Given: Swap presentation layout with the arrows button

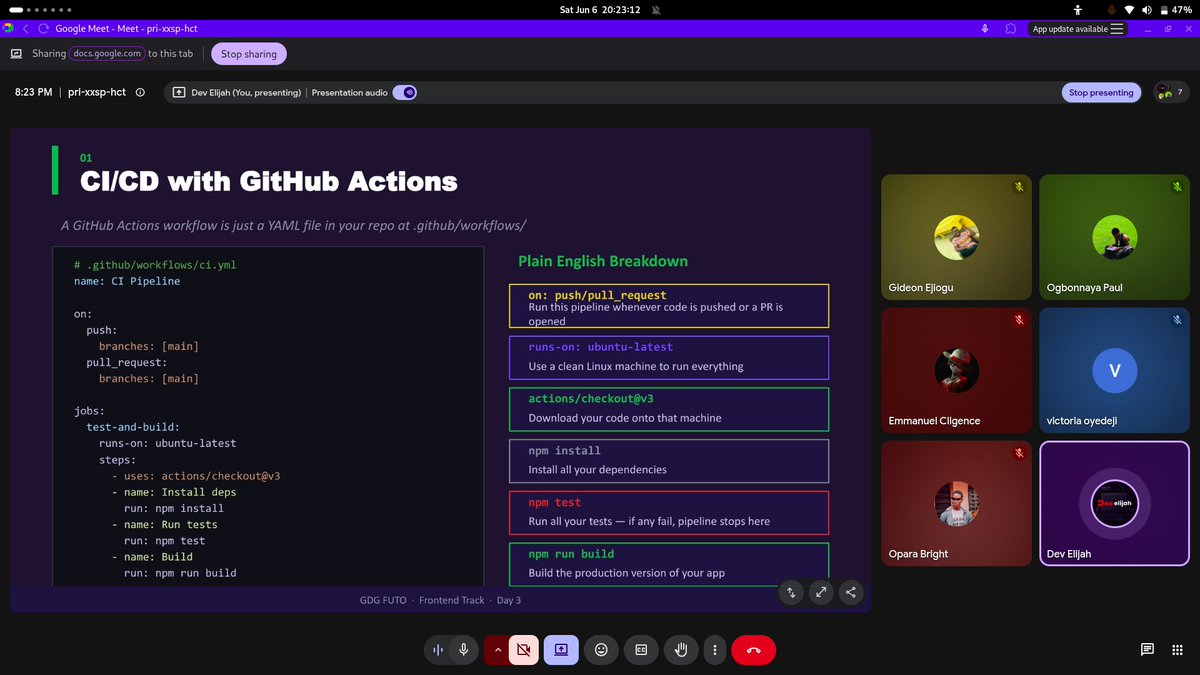Looking at the screenshot, I should 791,592.
